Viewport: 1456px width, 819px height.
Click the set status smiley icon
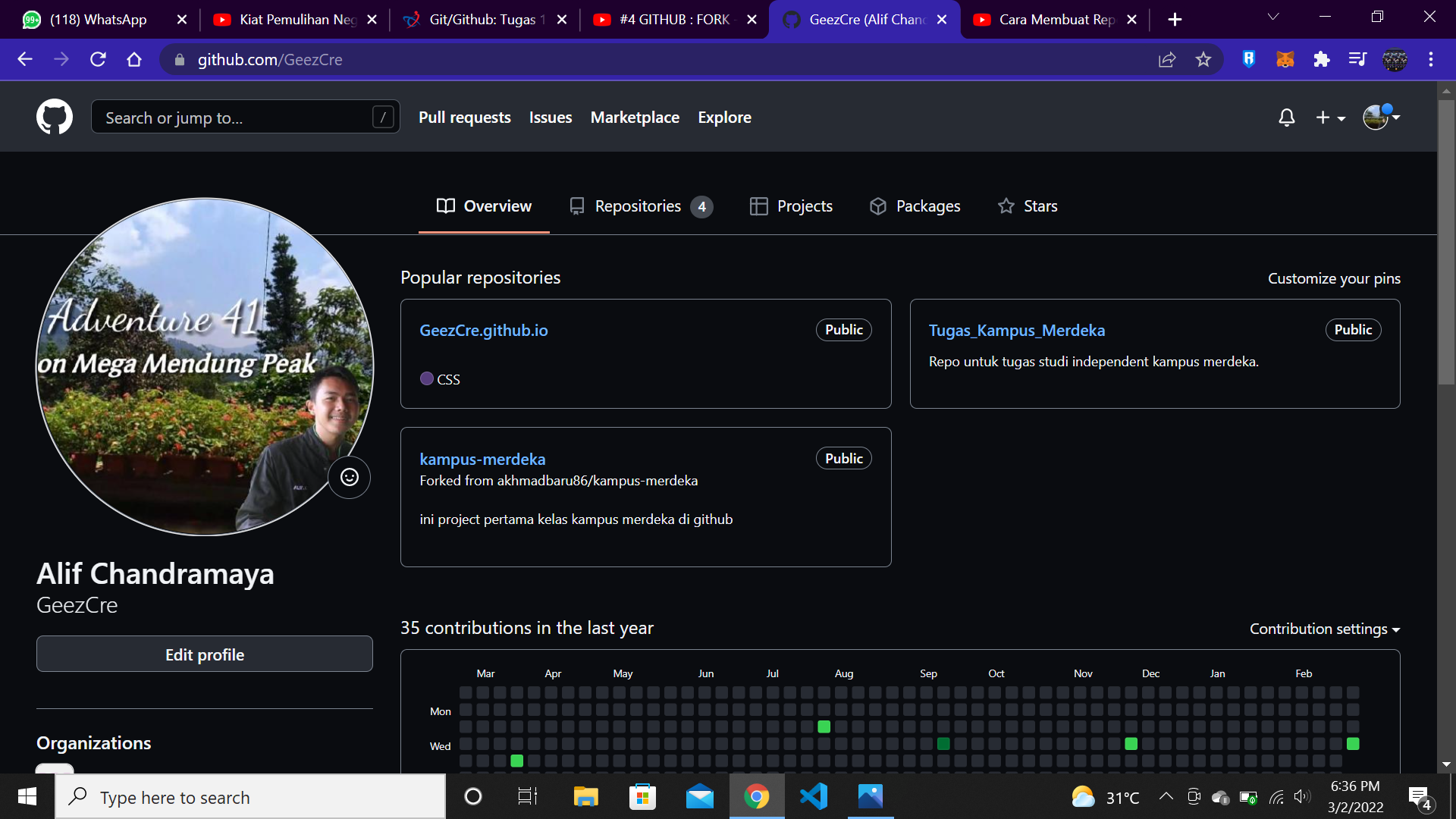pyautogui.click(x=349, y=477)
